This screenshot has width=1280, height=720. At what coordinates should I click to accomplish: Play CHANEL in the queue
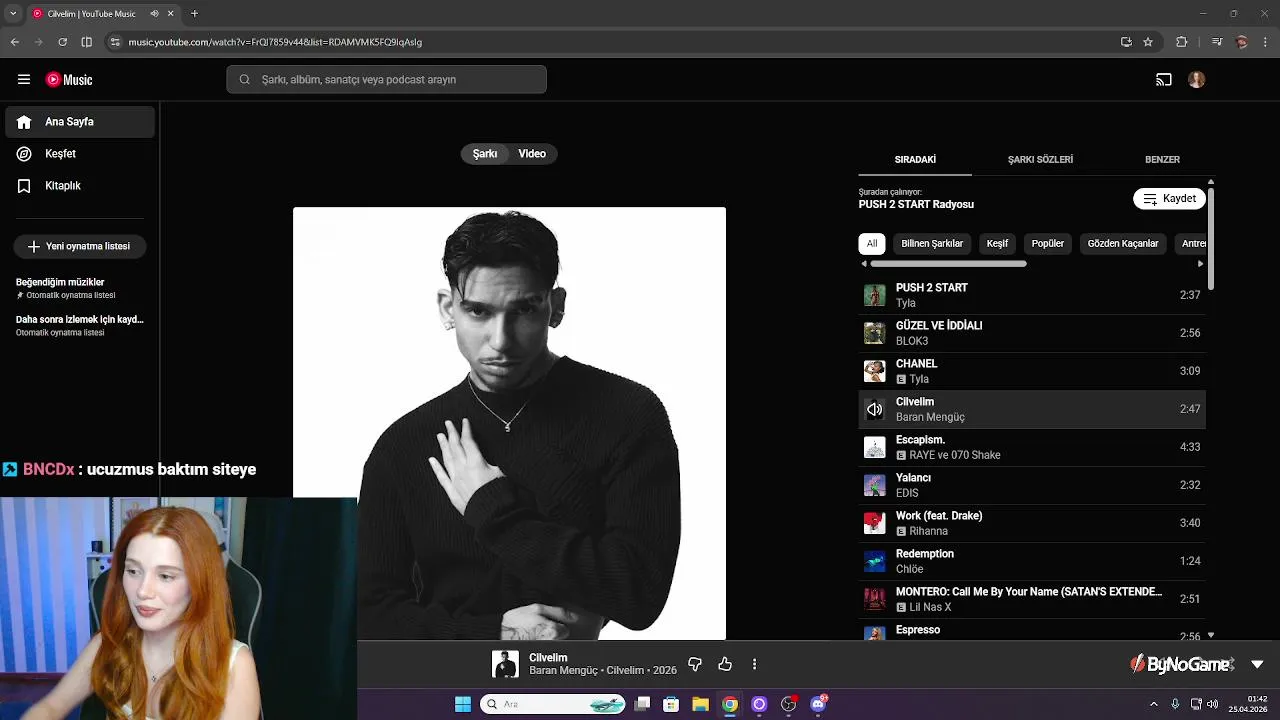[1032, 371]
